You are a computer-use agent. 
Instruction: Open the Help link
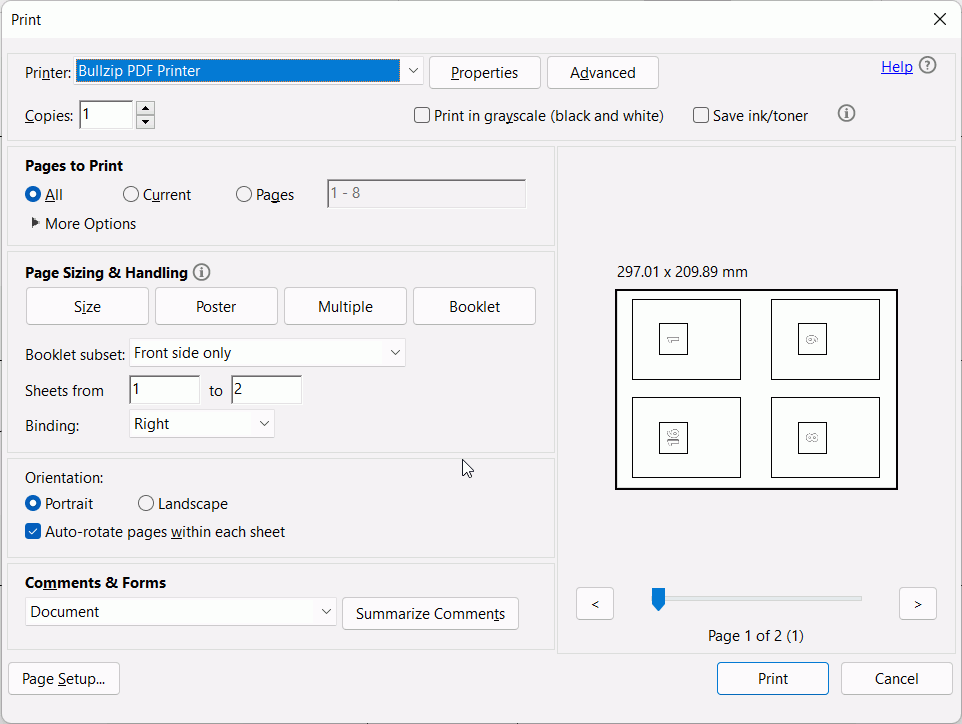coord(896,66)
